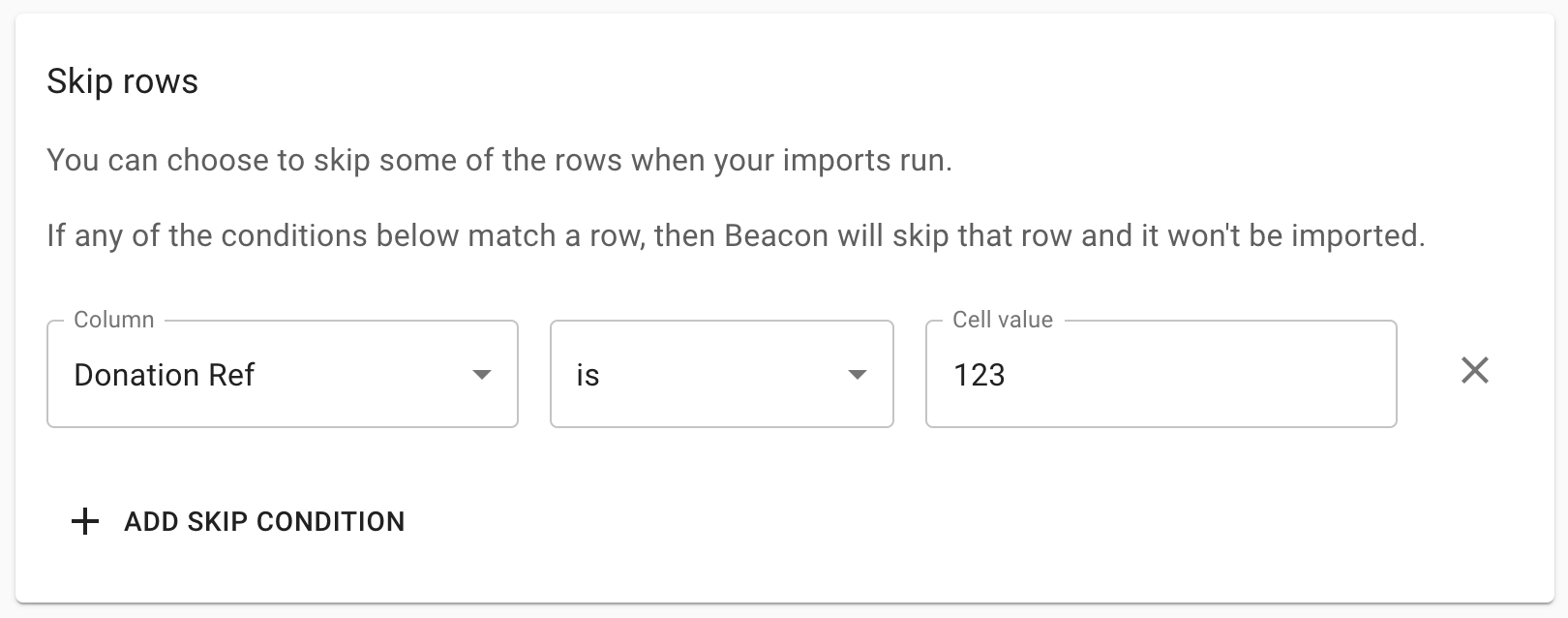Select the Donation Ref column field

(282, 375)
